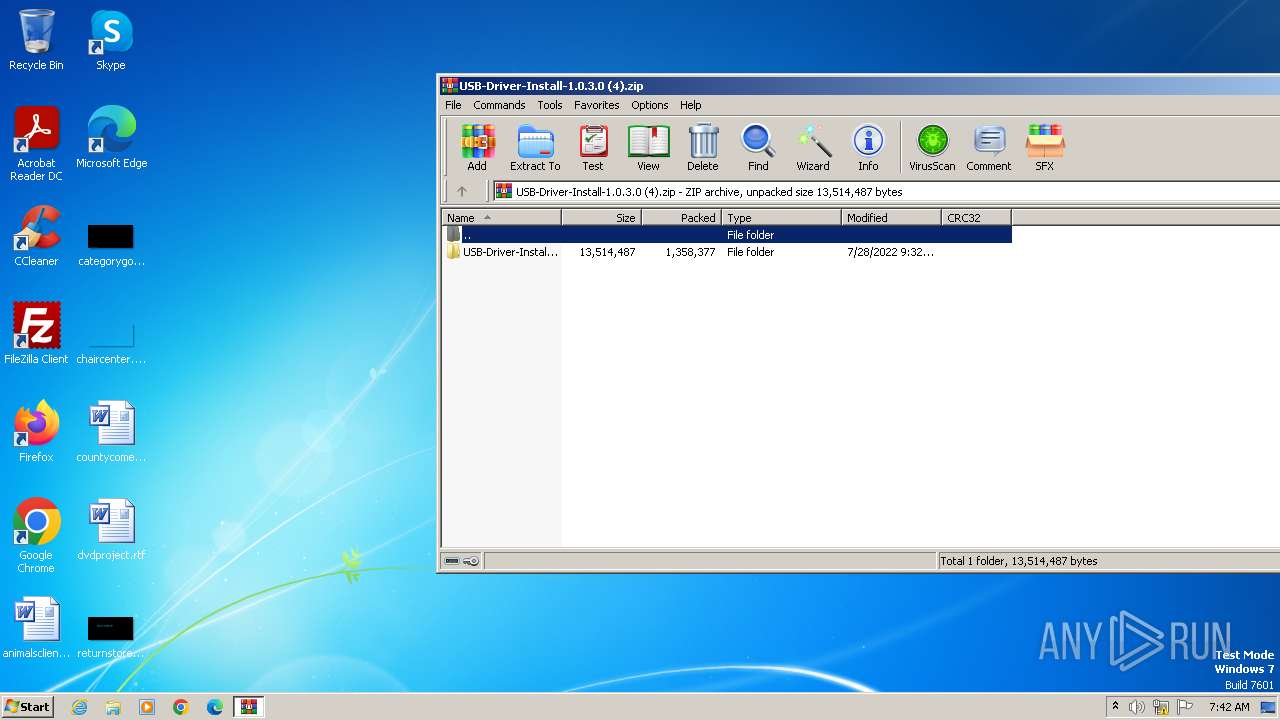
Task: Select the dvdproject.rtf desktop file
Action: (111, 529)
